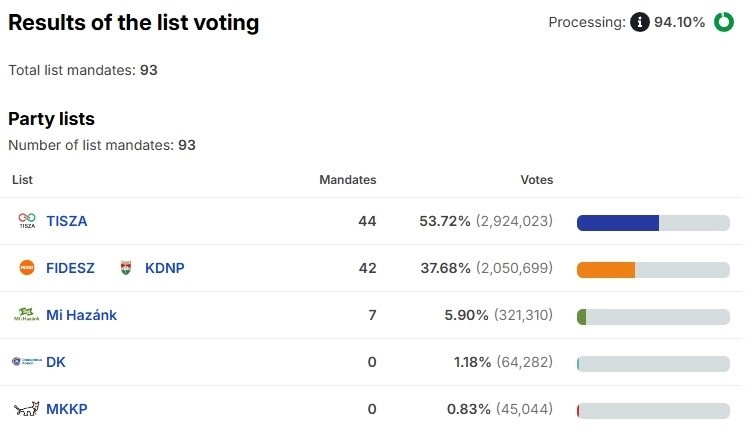Open the MKKP party list link
745x435 pixels.
pos(66,409)
